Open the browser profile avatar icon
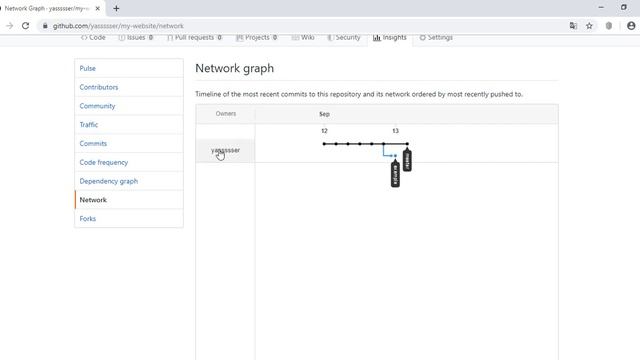Screen dimensions: 640x360 click(631, 26)
